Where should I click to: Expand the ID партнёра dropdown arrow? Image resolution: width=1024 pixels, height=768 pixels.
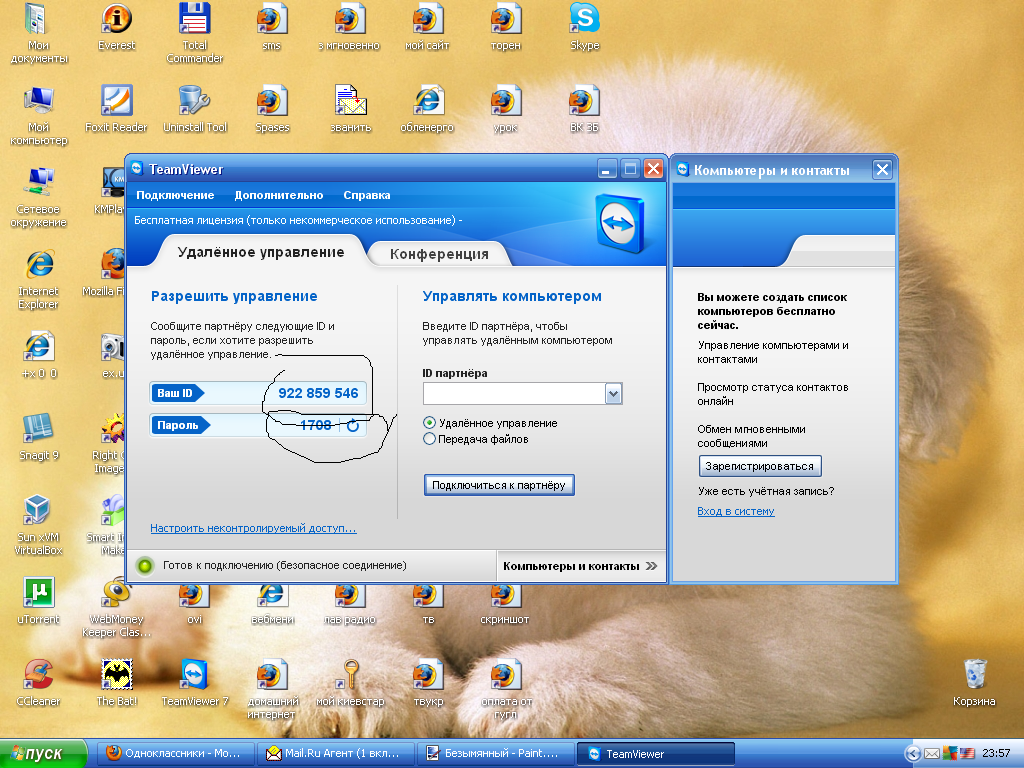coord(613,394)
